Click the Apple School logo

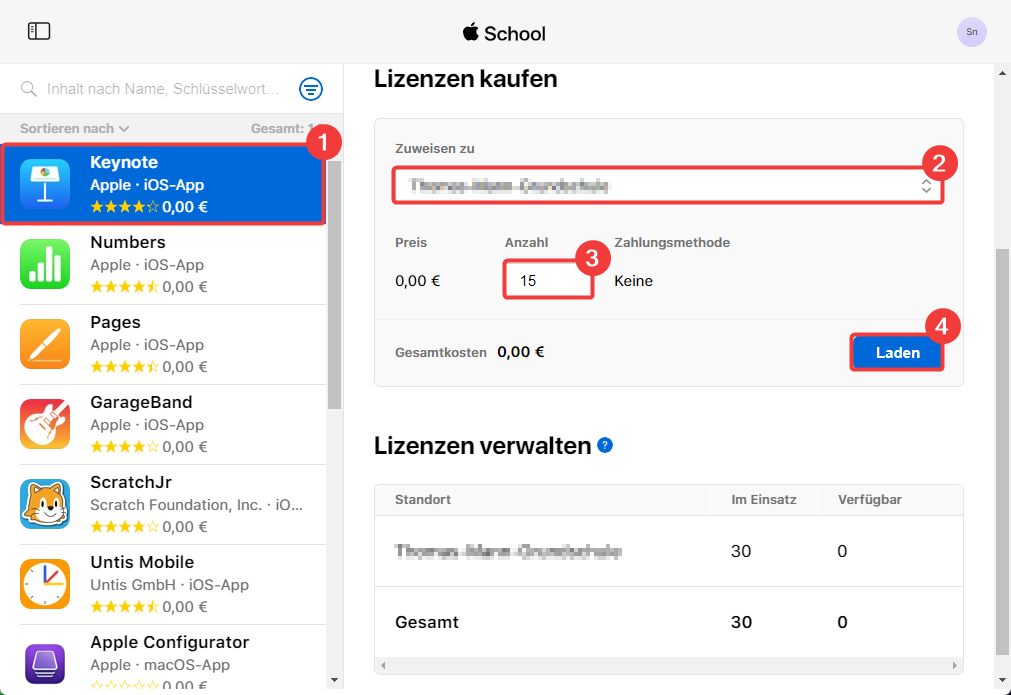point(504,33)
